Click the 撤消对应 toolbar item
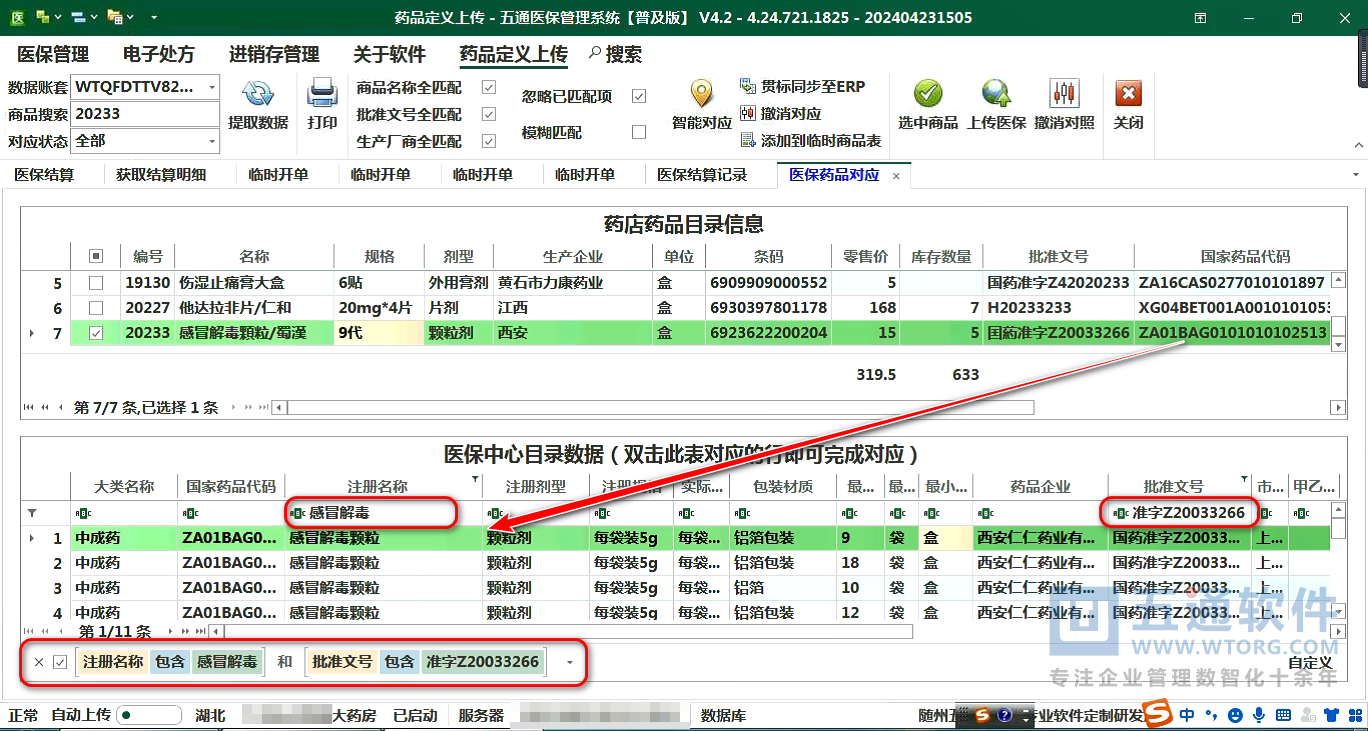This screenshot has width=1368, height=731. (781, 113)
